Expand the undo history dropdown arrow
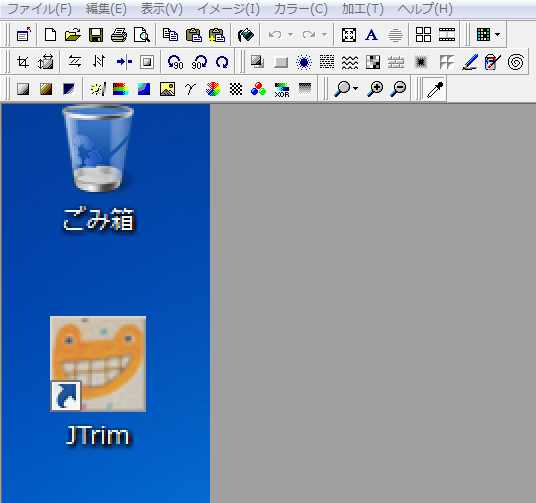Viewport: 536px width, 503px height. (291, 35)
